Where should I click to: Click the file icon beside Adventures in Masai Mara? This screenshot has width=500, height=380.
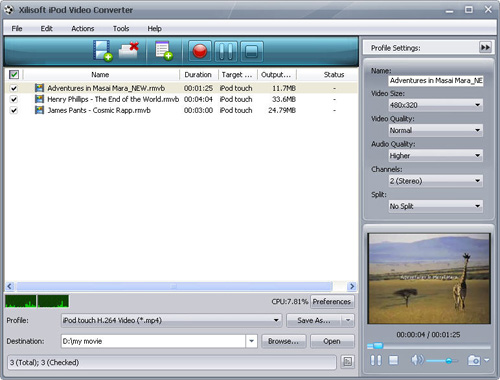[39, 88]
